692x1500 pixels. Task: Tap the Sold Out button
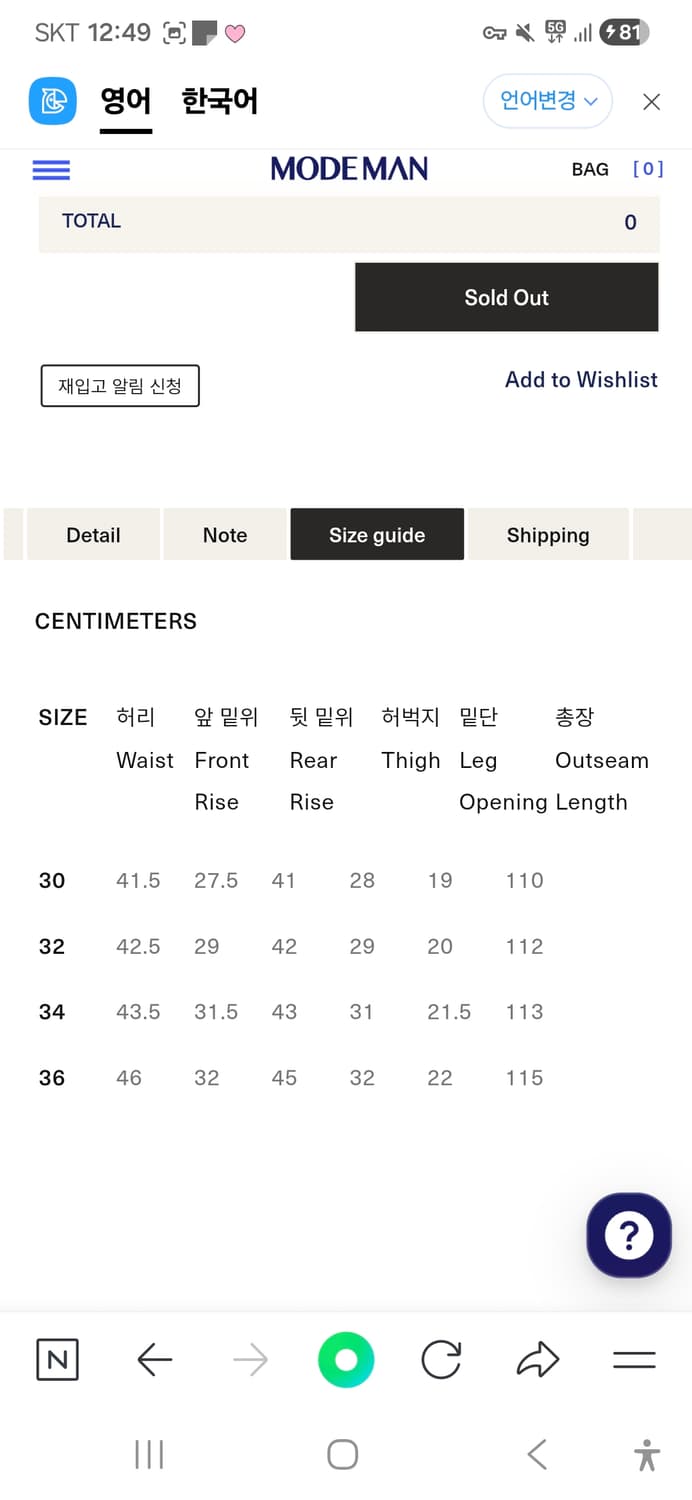[506, 297]
